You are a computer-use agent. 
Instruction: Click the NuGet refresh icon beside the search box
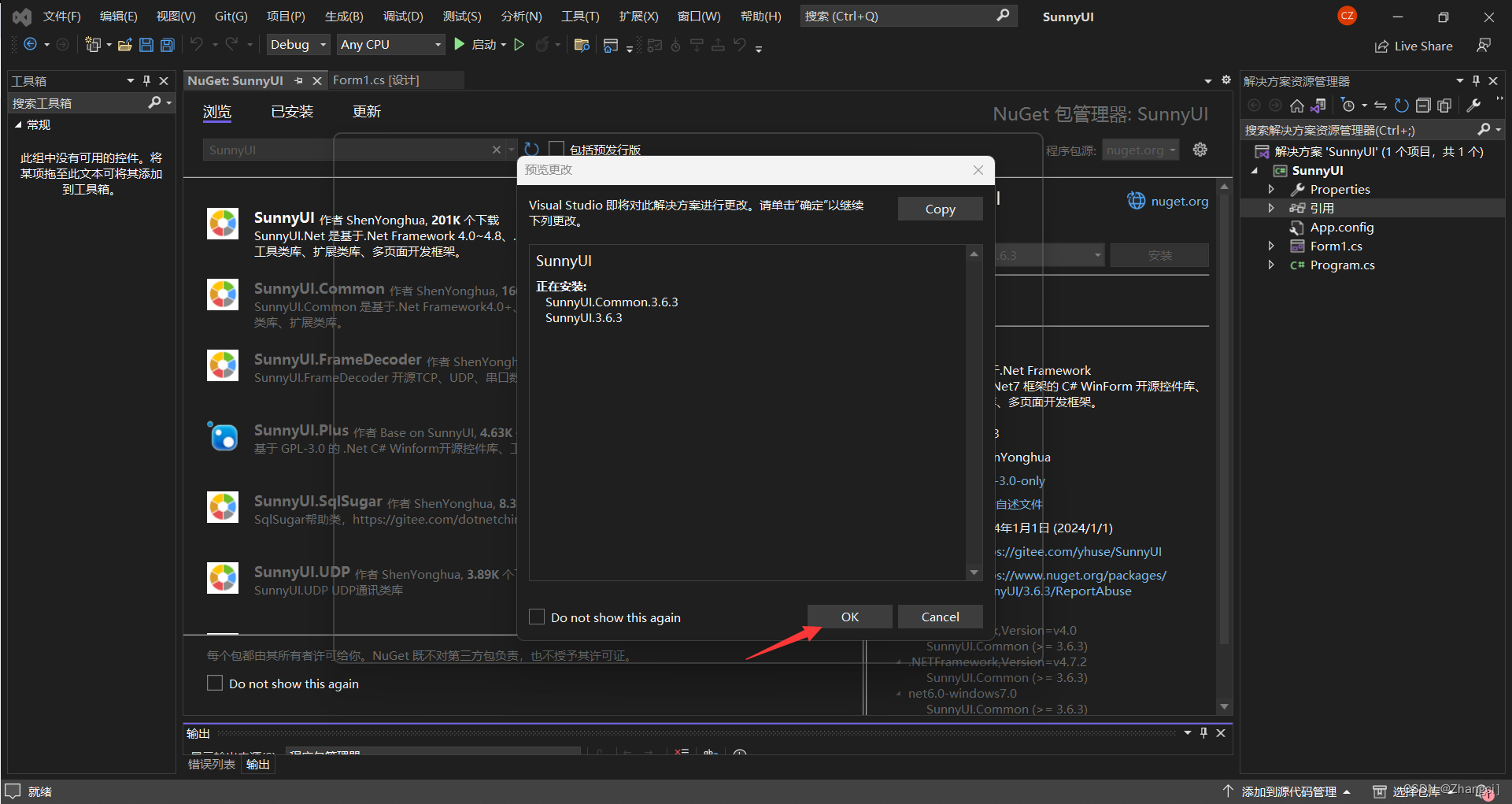pos(532,149)
